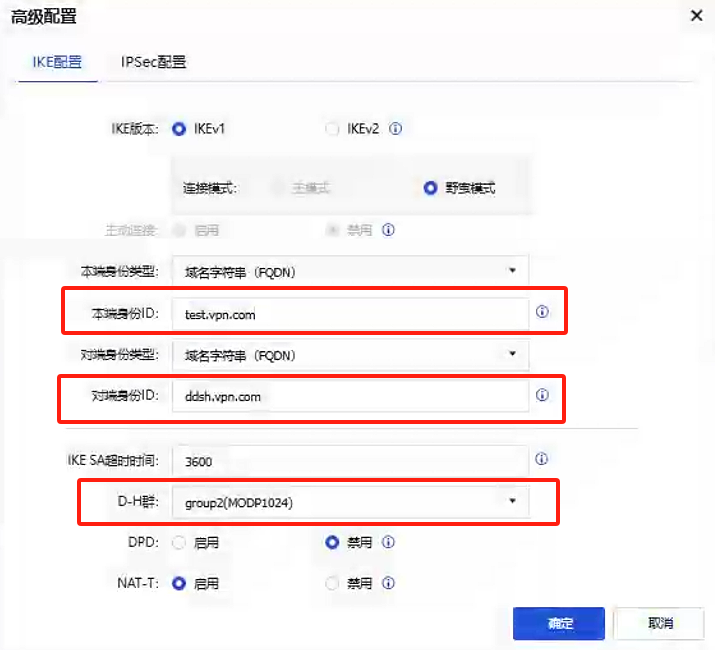Click 对端身份ID field with ddsh.vpn.com

[350, 396]
